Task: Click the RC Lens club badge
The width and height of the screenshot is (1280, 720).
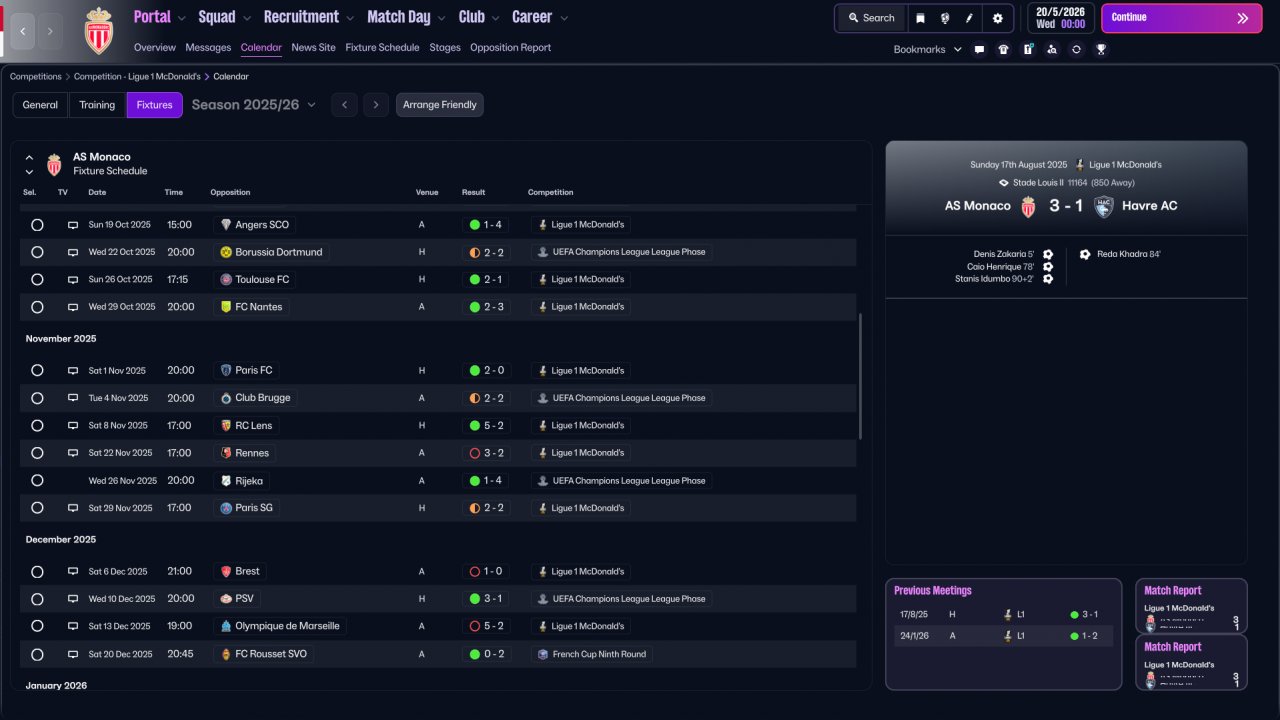Action: tap(226, 425)
